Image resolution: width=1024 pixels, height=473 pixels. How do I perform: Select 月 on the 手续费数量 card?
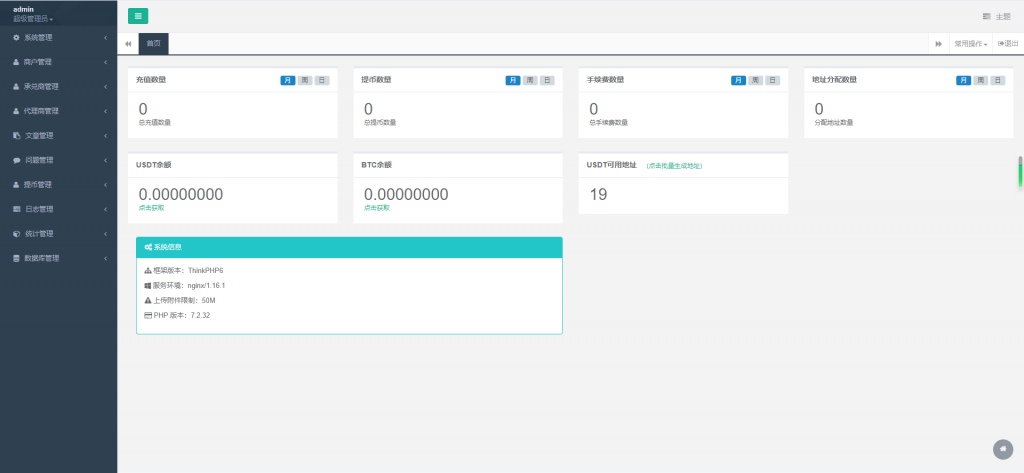point(738,80)
